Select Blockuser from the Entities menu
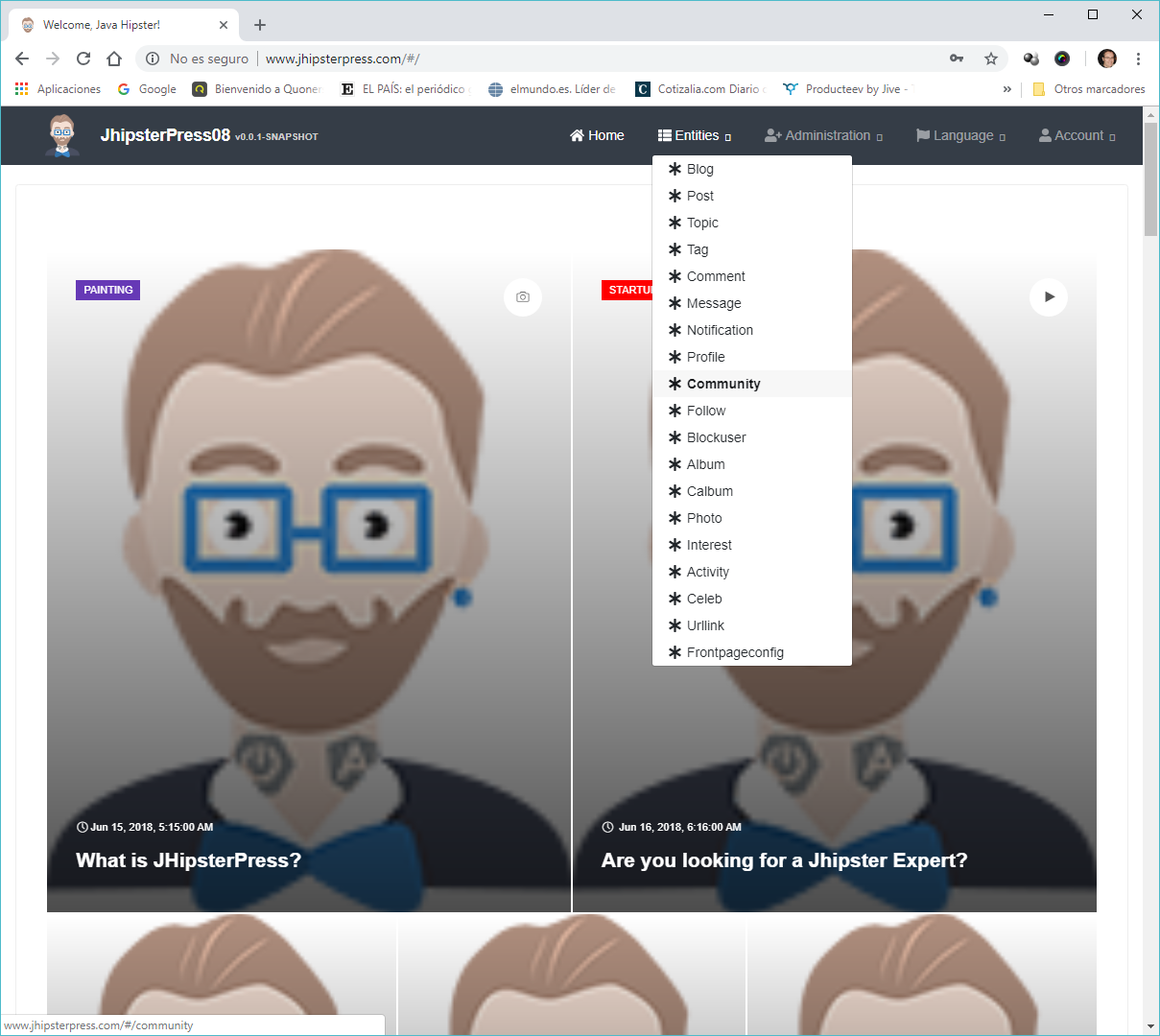This screenshot has width=1160, height=1036. (716, 437)
